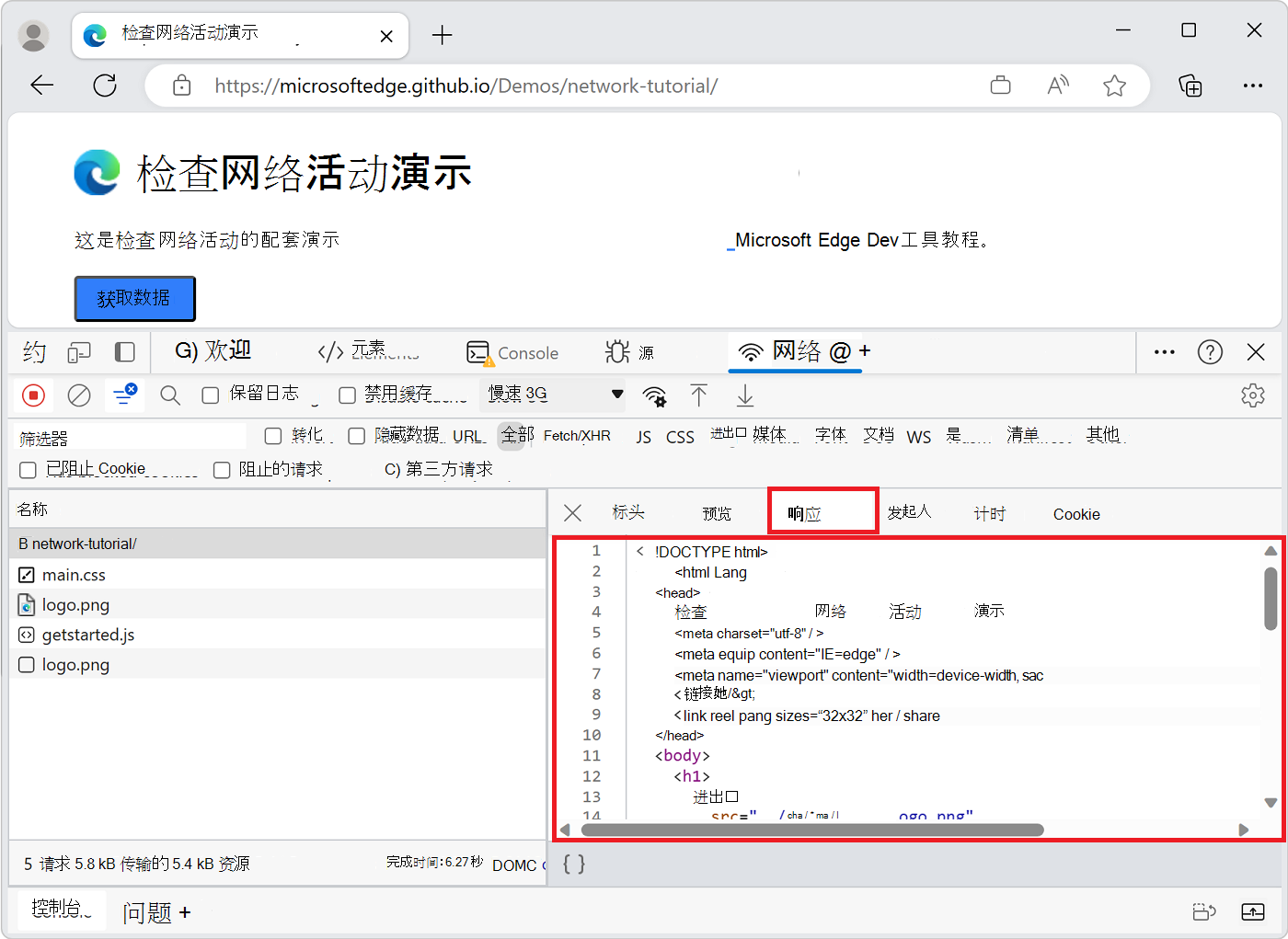Toggle Hide data URLs checkbox
Screen dimensions: 1288x939
357,436
